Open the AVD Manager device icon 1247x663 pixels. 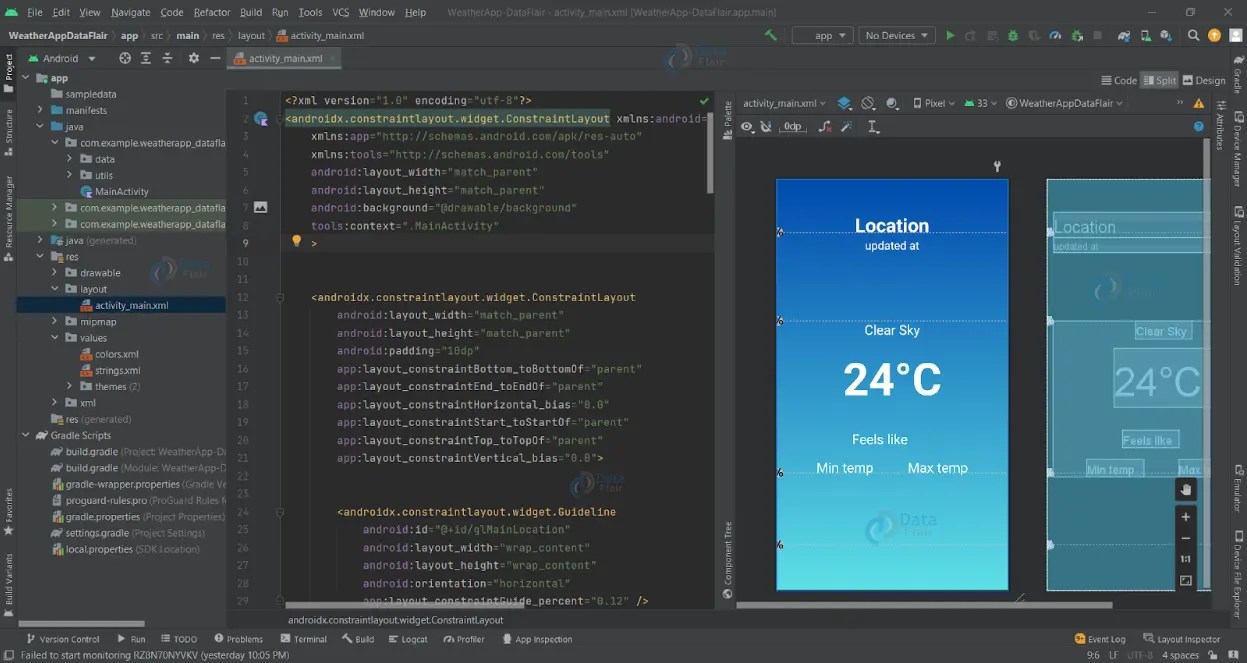pyautogui.click(x=1147, y=35)
